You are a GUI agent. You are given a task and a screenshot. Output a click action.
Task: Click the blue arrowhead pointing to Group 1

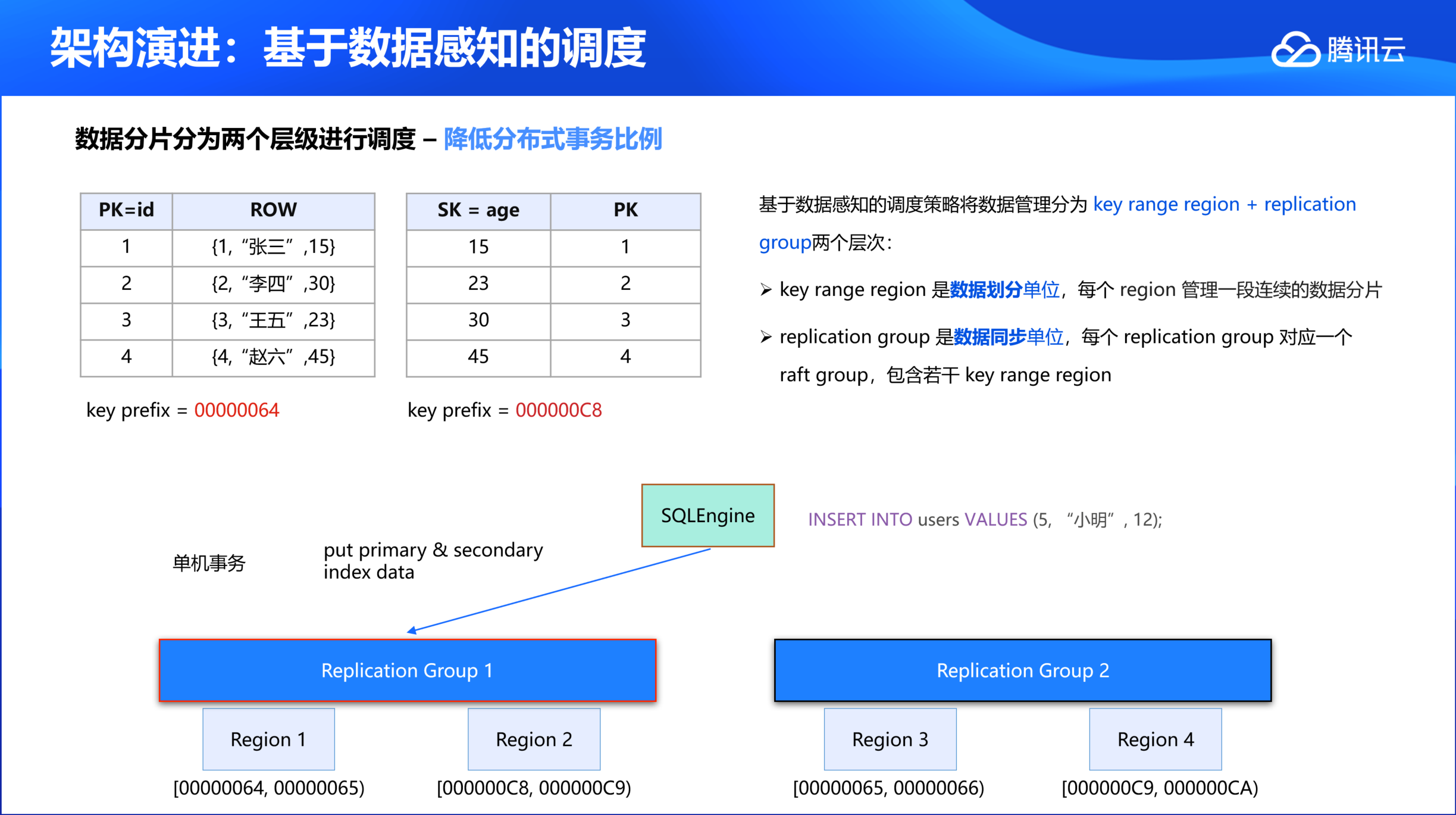[x=412, y=630]
